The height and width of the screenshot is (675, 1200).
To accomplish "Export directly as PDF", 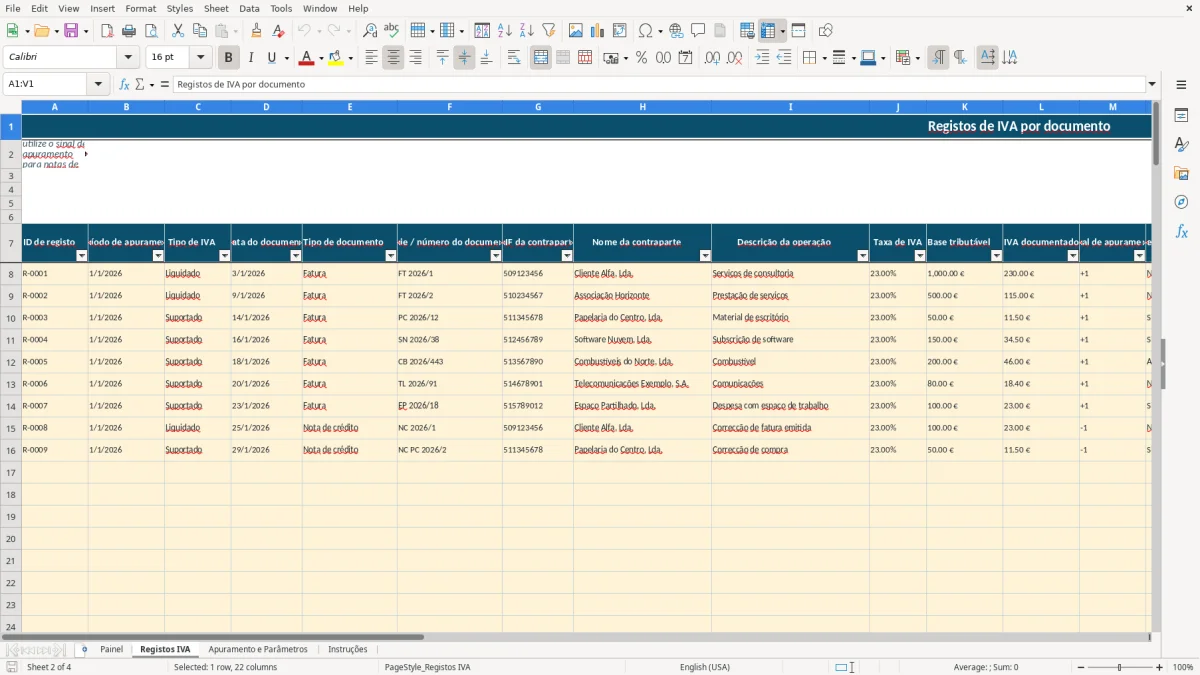I will pos(107,31).
